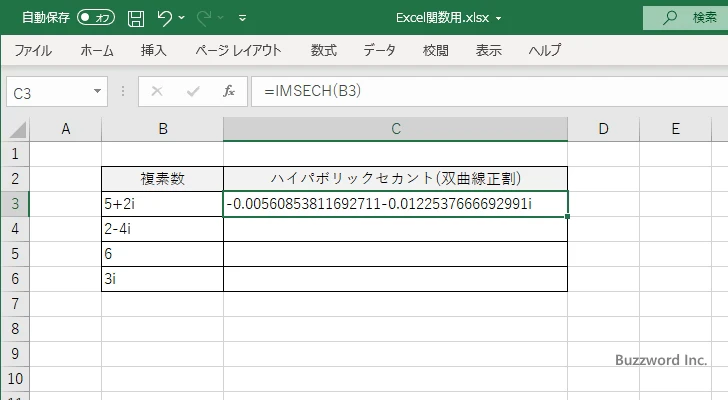728x400 pixels.
Task: Click the 検索 search box
Action: (x=685, y=18)
